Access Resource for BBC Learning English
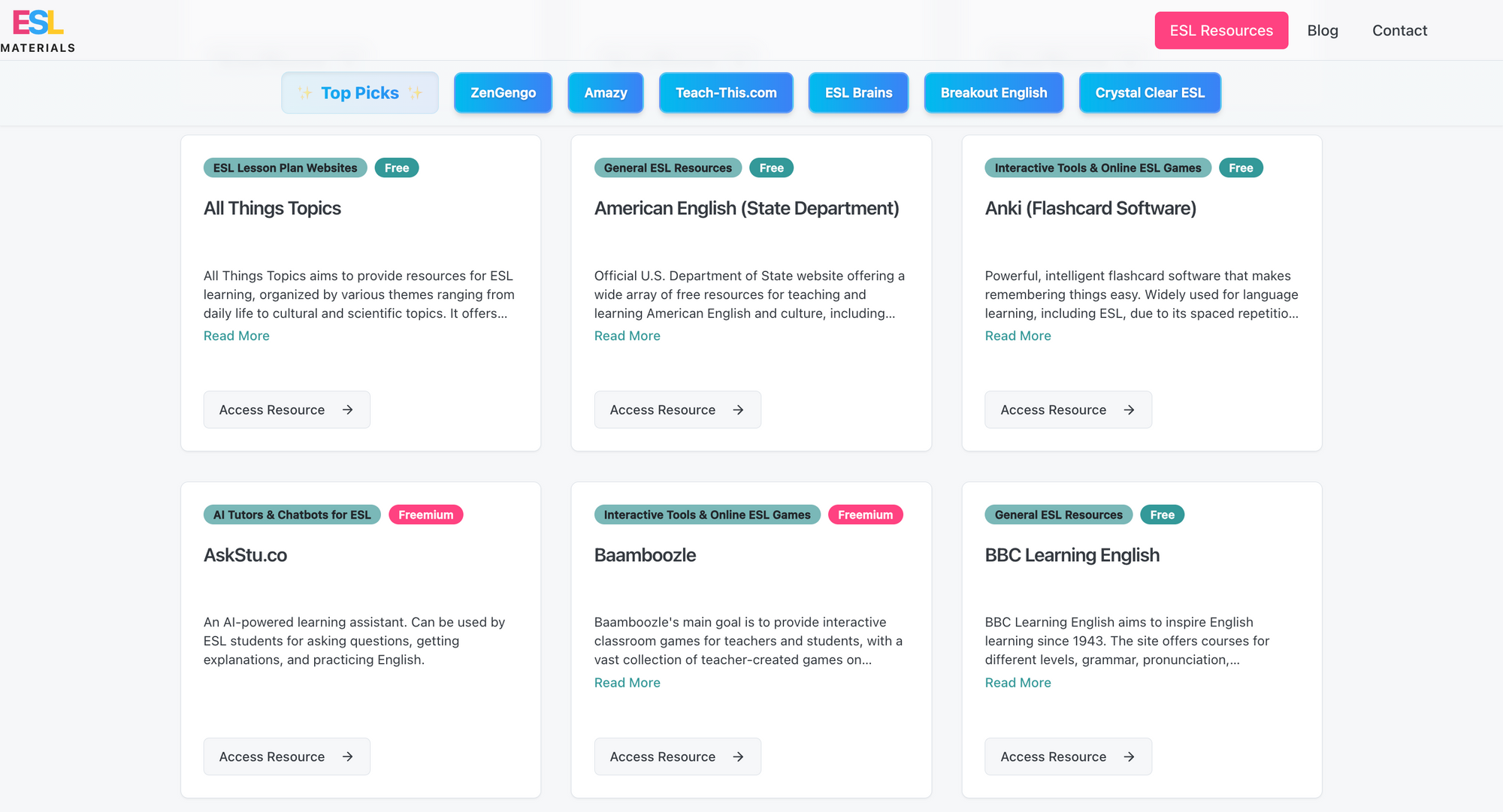 [1069, 757]
